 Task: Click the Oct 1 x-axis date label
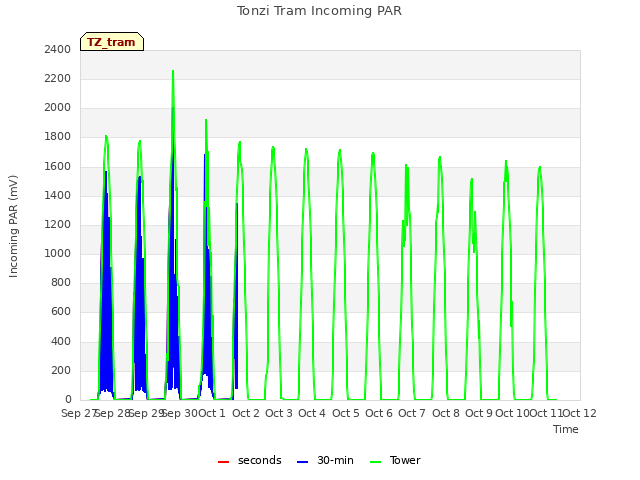[212, 413]
